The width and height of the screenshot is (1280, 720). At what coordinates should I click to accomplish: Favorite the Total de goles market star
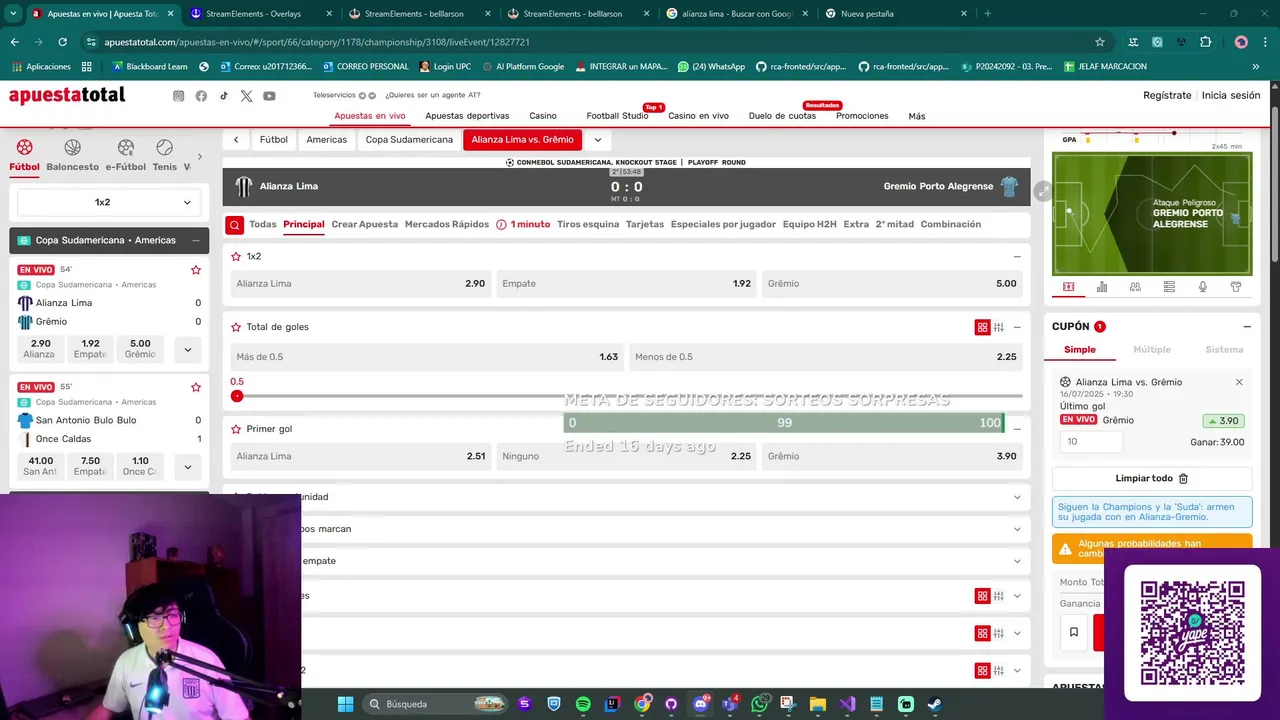[236, 327]
